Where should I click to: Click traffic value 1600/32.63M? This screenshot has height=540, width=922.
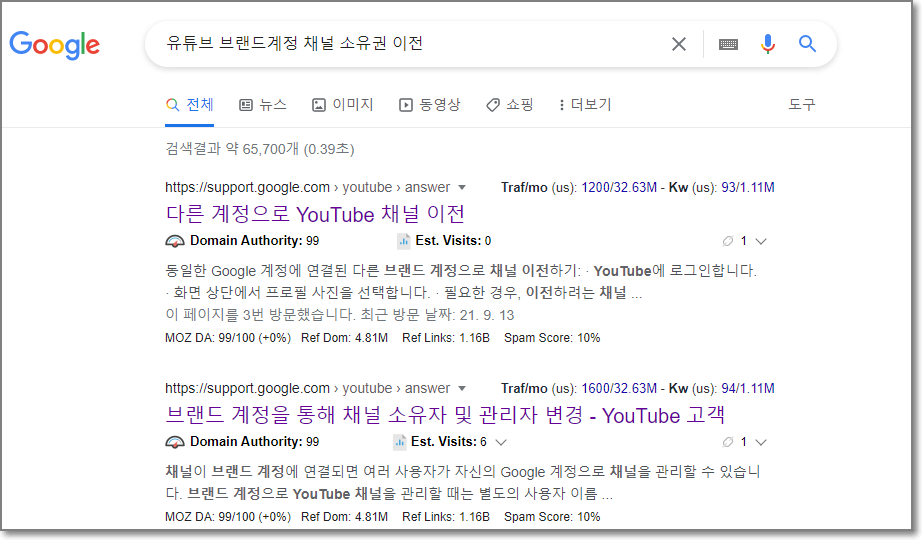pos(619,389)
